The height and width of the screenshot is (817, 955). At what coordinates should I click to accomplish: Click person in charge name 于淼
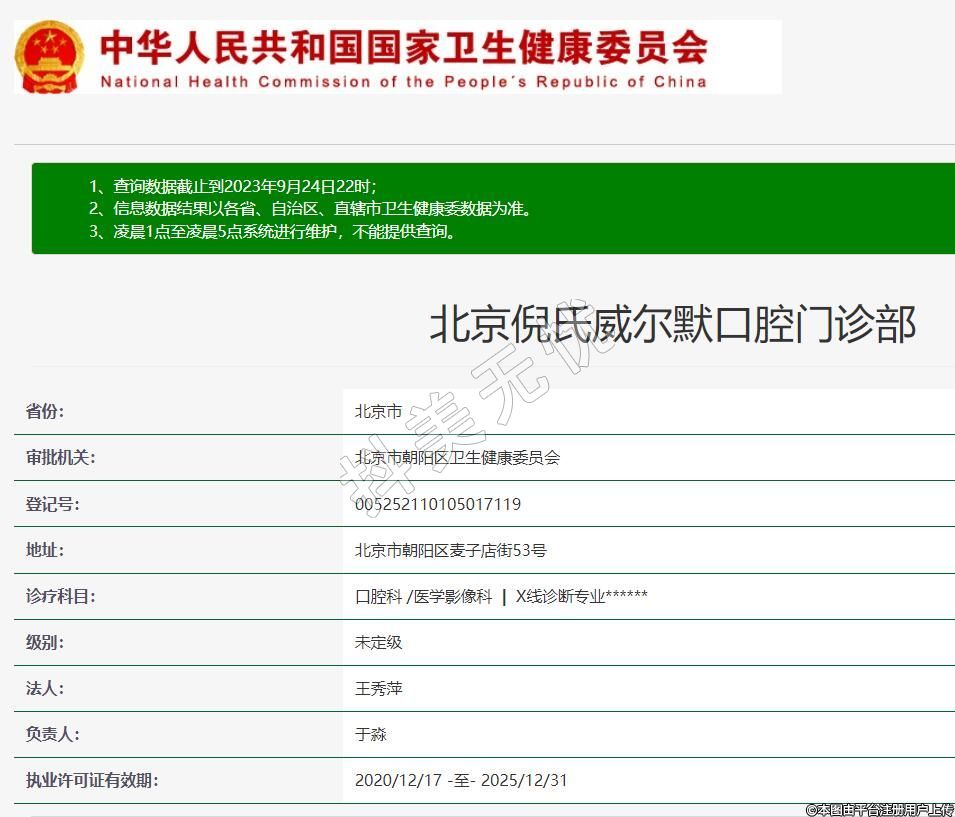370,734
